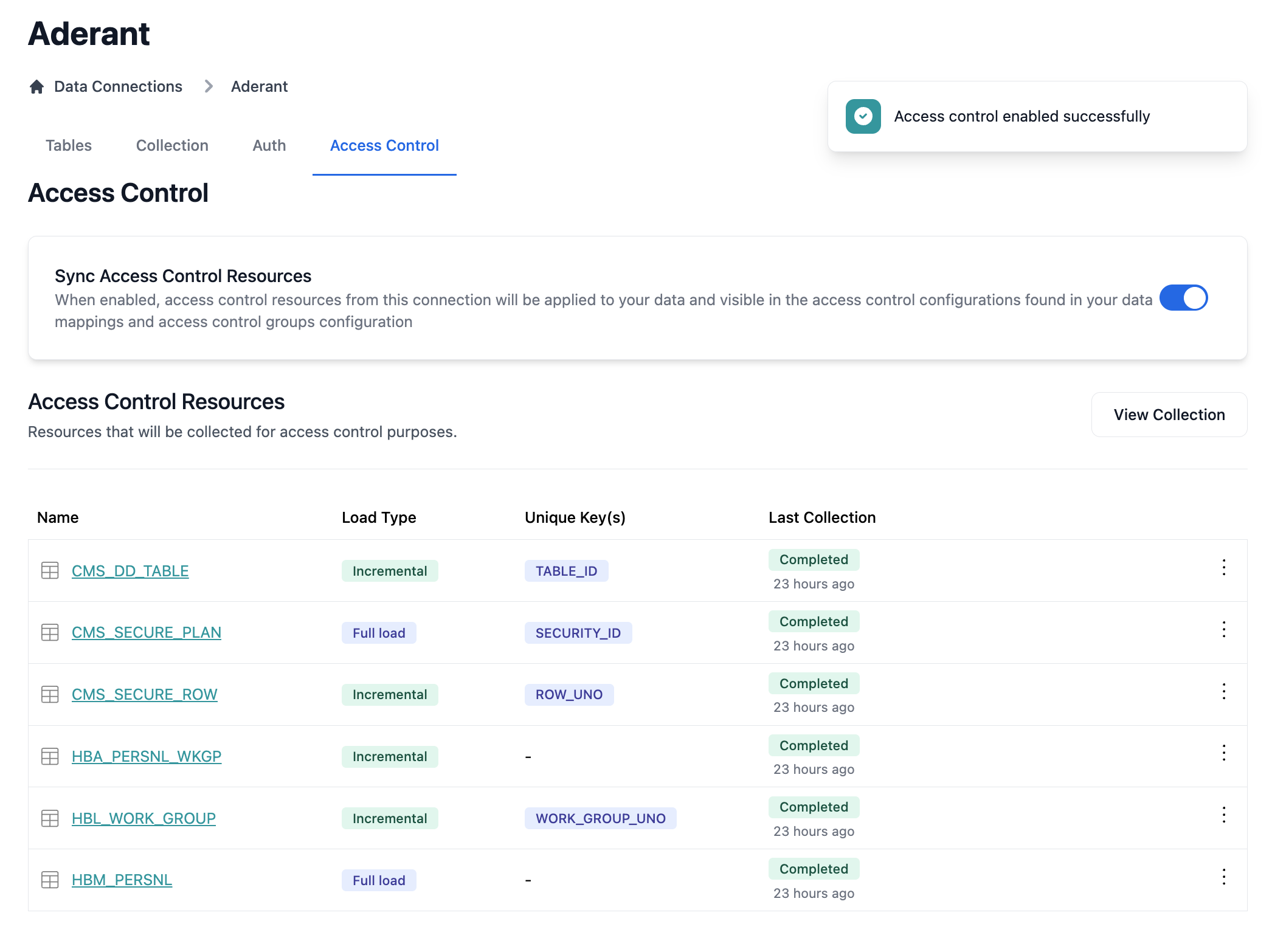Open the Auth tab
Viewport: 1272px width, 952px height.
click(x=269, y=146)
